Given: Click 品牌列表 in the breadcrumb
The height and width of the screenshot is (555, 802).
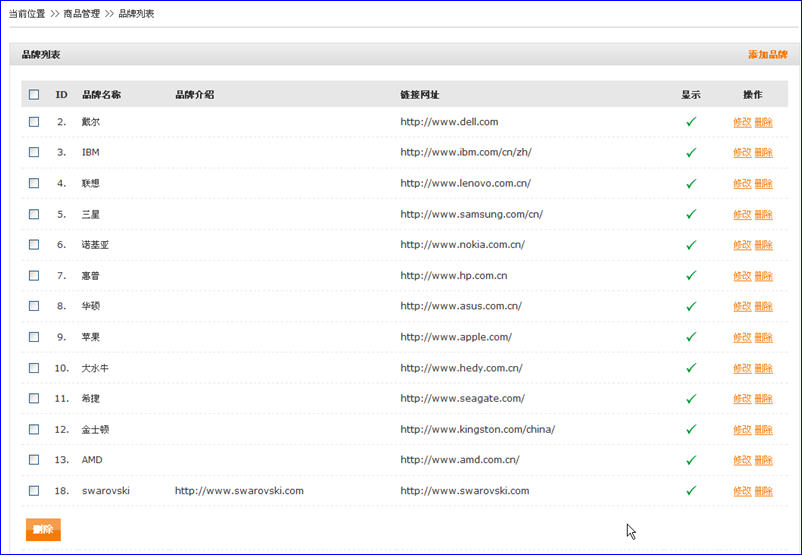Looking at the screenshot, I should click(136, 14).
